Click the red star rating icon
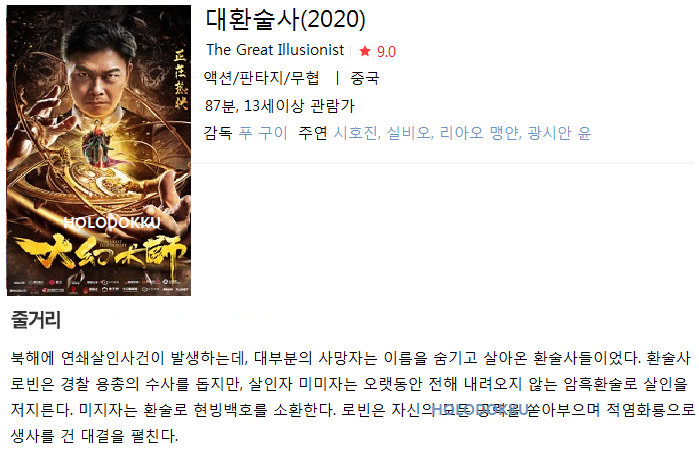Viewport: 699px width, 454px height. pyautogui.click(x=365, y=51)
